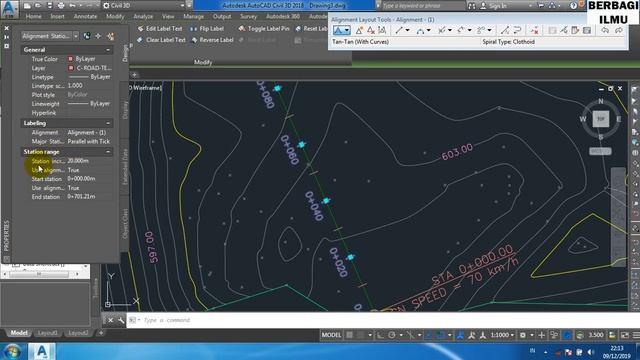
Task: Click the volume speaker icon in system tray
Action: 591,352
